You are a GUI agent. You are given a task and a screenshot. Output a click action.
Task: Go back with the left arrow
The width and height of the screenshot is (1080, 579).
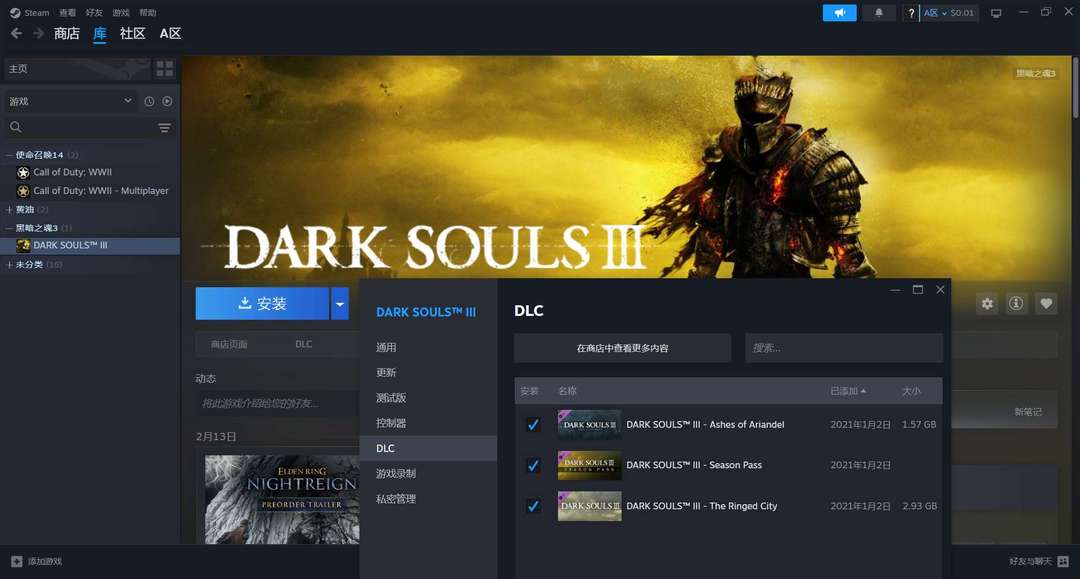point(17,33)
